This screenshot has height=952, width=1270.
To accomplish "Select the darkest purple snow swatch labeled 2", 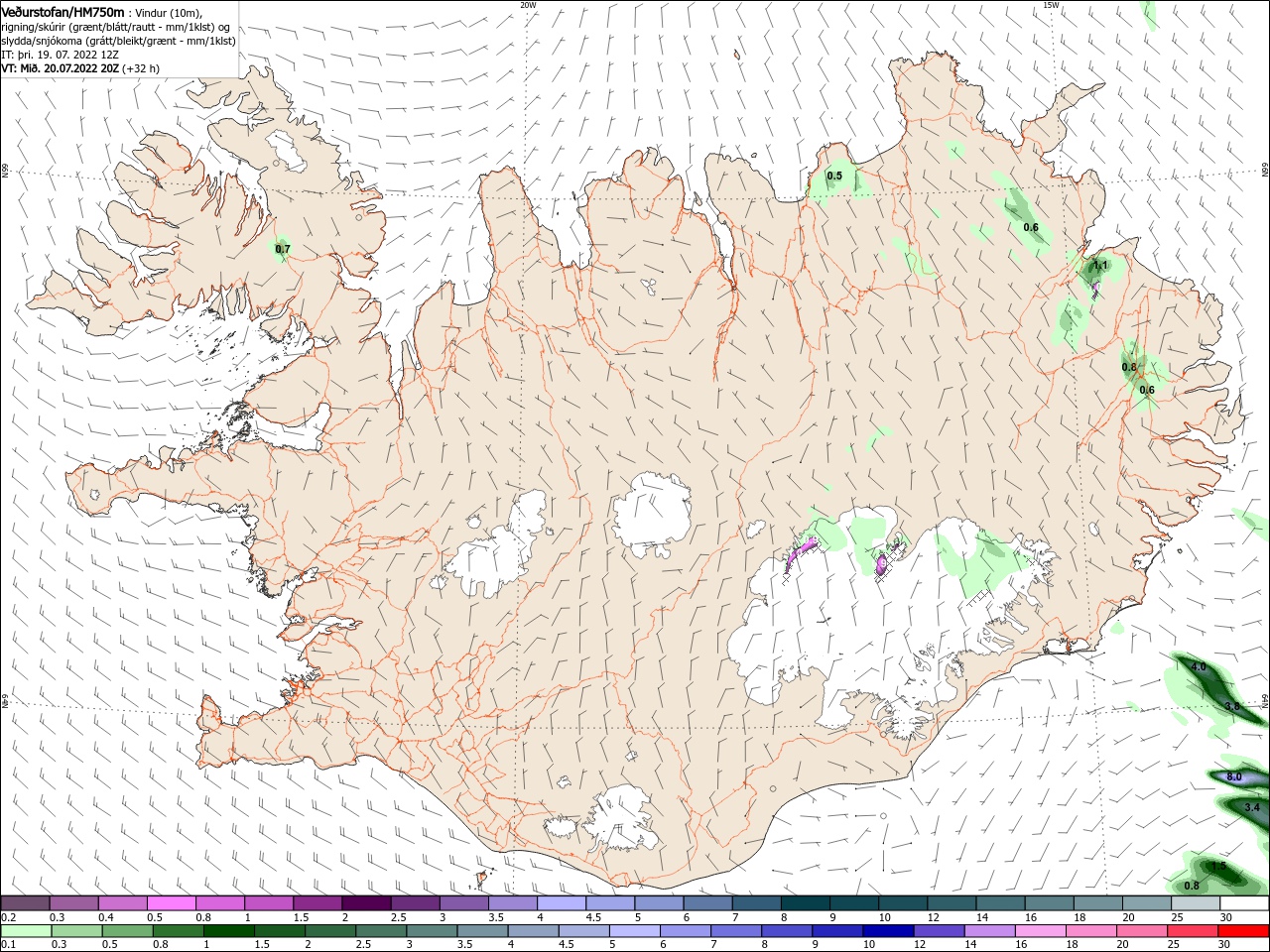I will point(366,903).
